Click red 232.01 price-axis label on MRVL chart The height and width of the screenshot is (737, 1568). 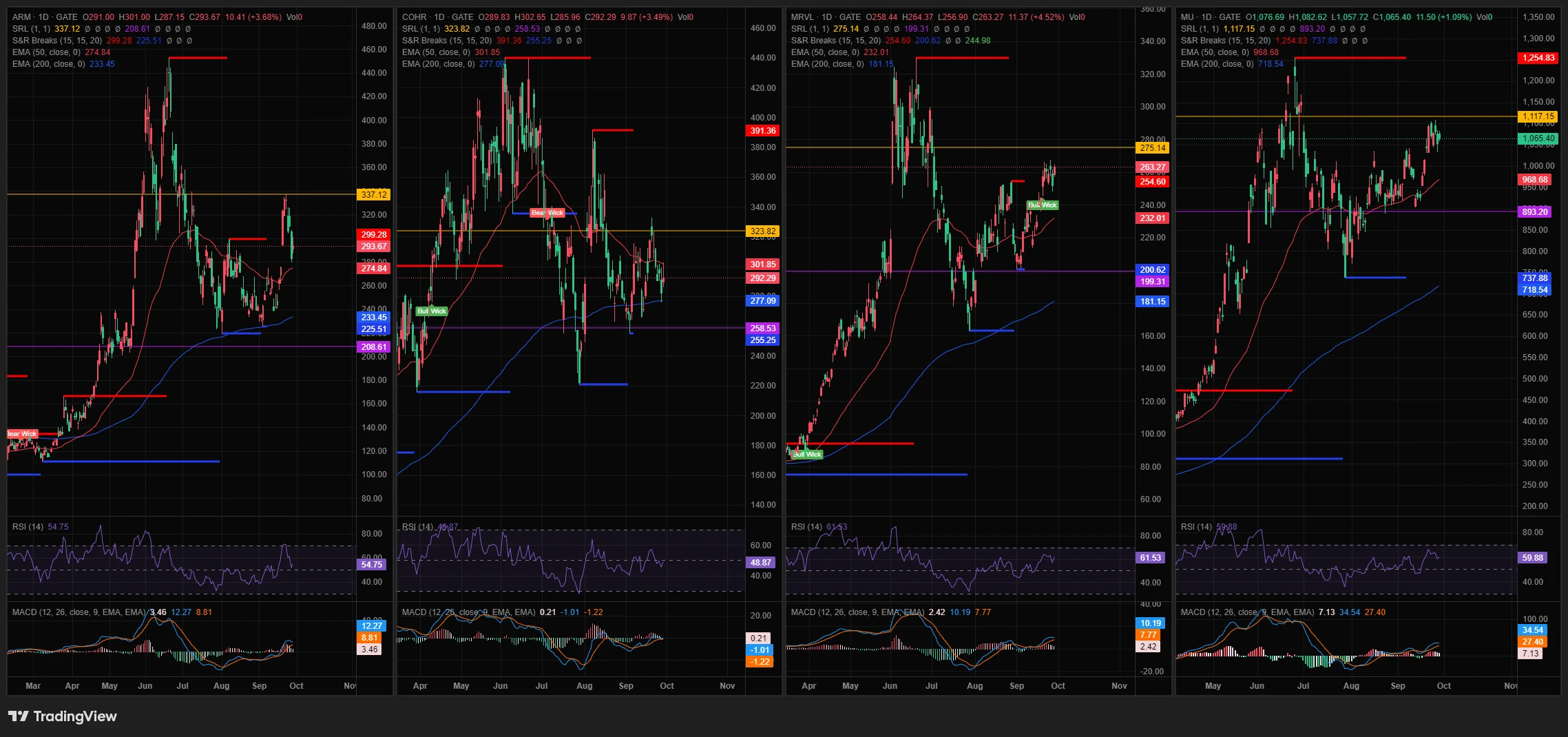point(1153,218)
